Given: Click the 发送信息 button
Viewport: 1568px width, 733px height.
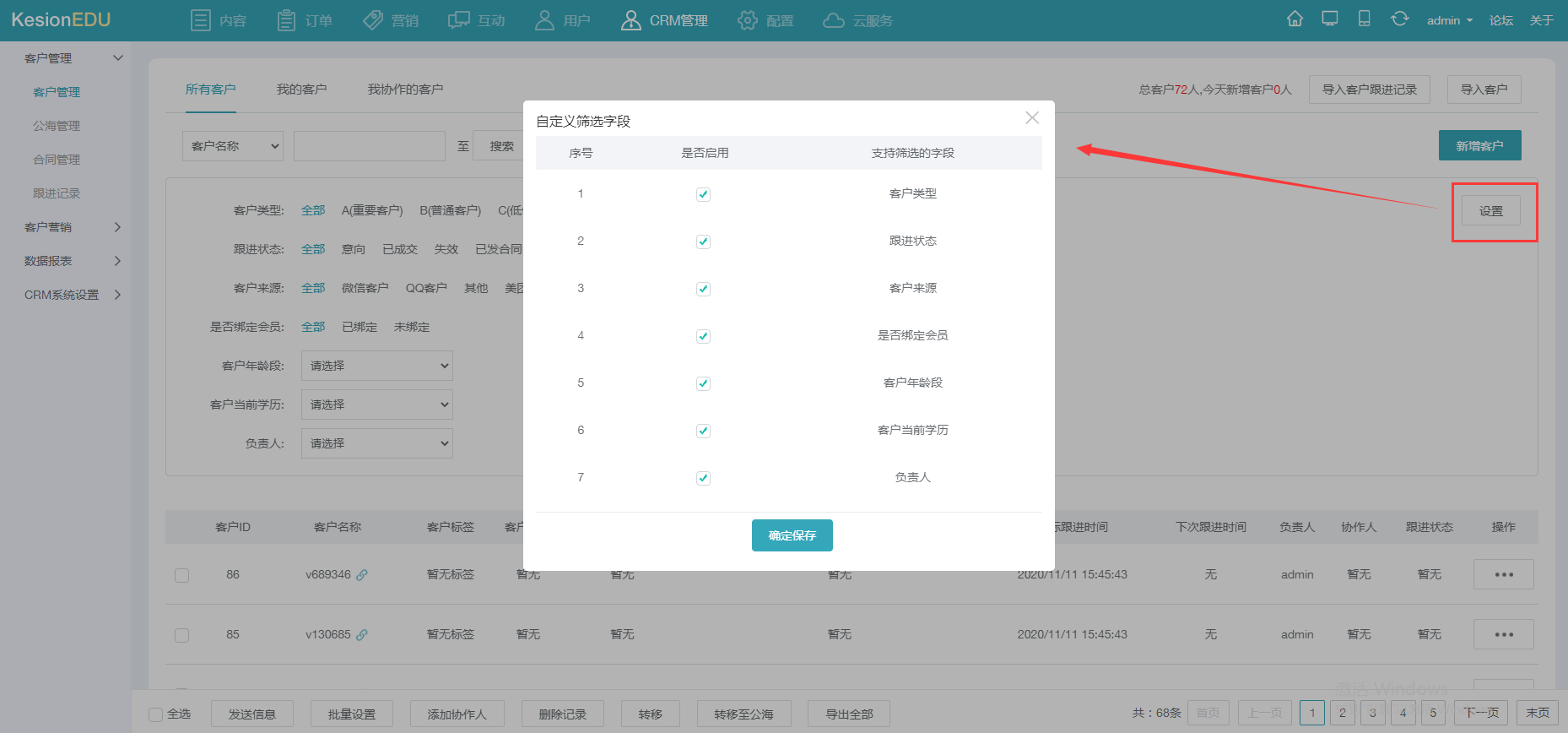Looking at the screenshot, I should coord(252,714).
